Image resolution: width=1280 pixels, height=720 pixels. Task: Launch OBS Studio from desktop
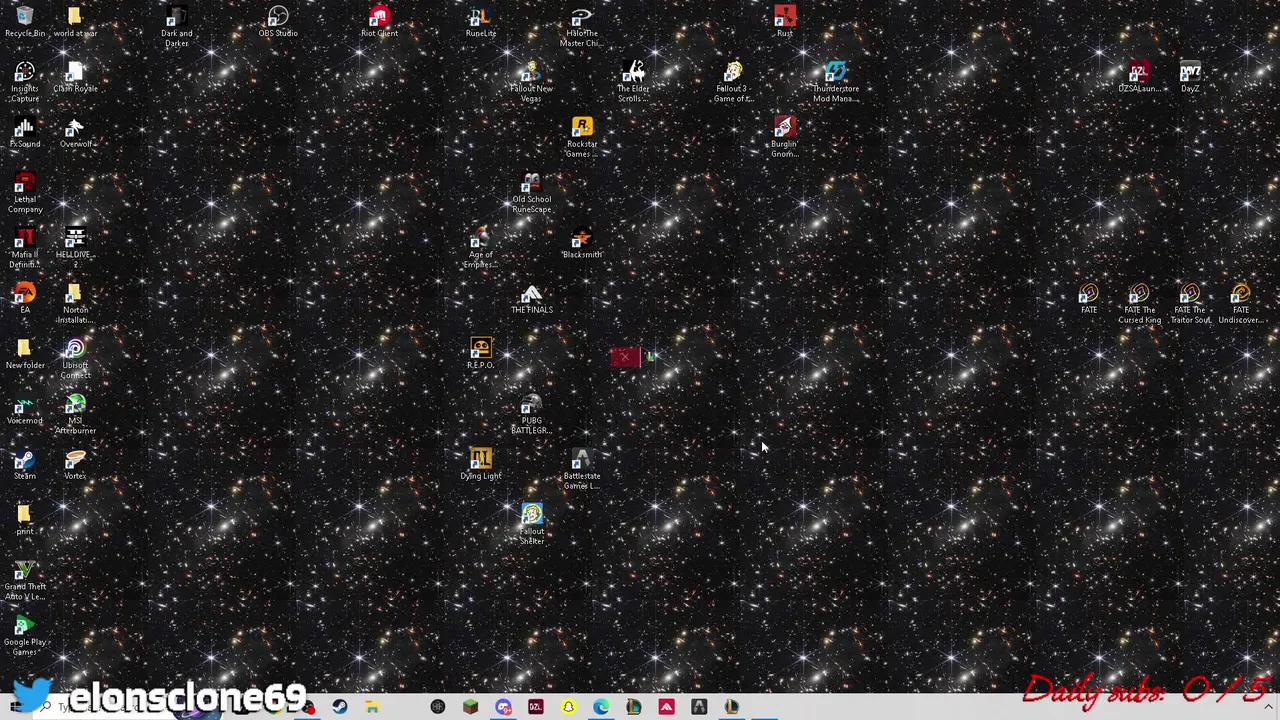coord(278,21)
